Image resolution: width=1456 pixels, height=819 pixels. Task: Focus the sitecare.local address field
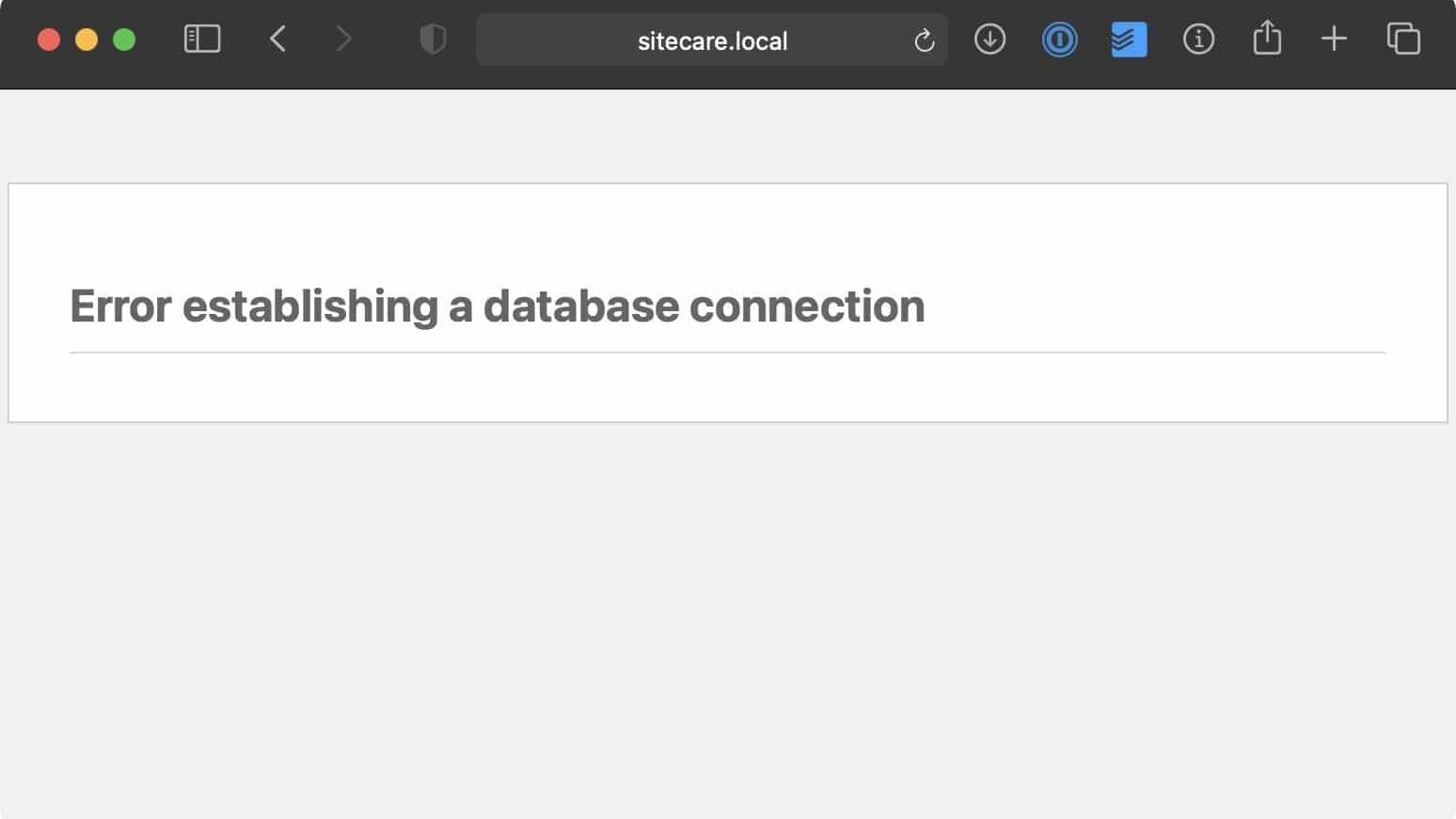(x=712, y=40)
